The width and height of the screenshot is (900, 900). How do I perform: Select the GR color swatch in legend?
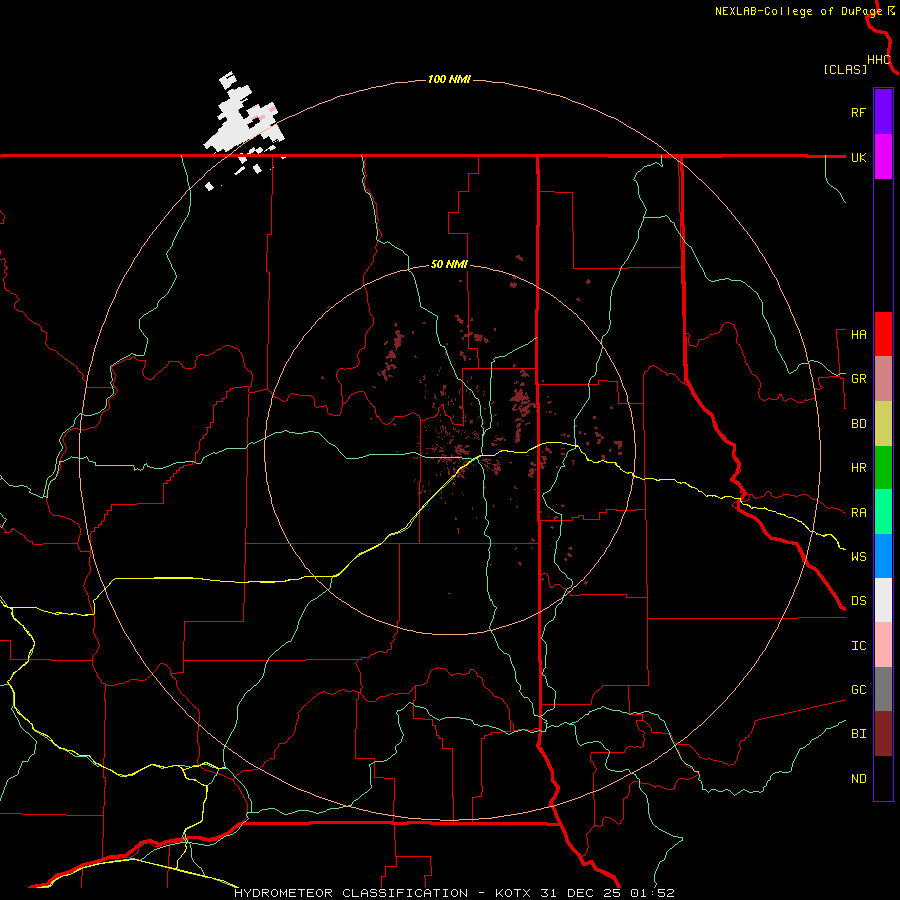pyautogui.click(x=883, y=379)
